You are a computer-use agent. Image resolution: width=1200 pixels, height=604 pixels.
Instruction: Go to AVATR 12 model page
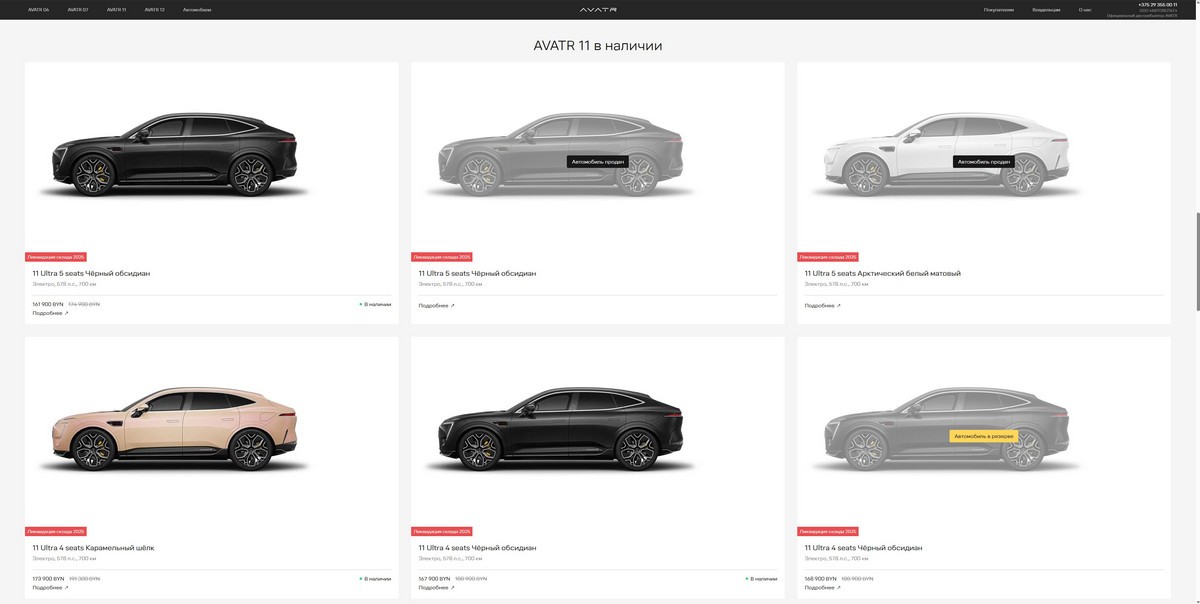pyautogui.click(x=154, y=9)
